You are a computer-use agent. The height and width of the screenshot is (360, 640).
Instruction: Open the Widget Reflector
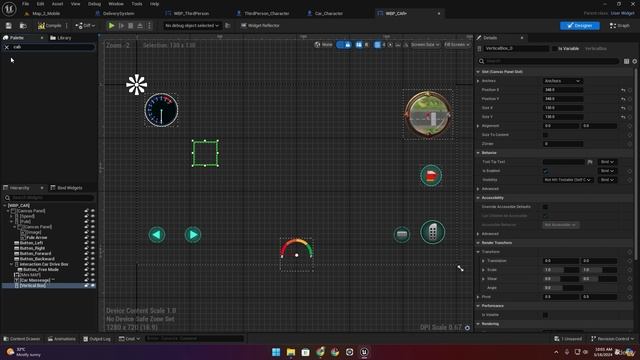260,26
